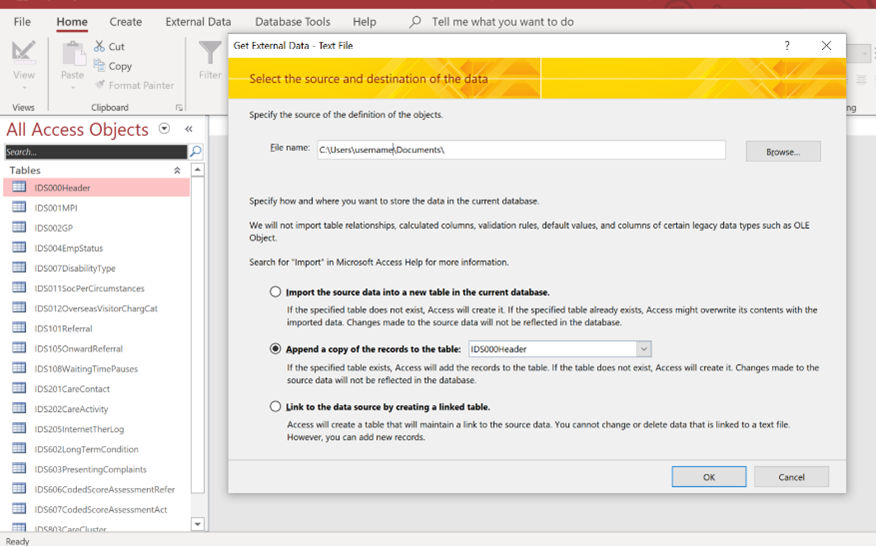Click the File name input field
The image size is (876, 546).
[521, 150]
